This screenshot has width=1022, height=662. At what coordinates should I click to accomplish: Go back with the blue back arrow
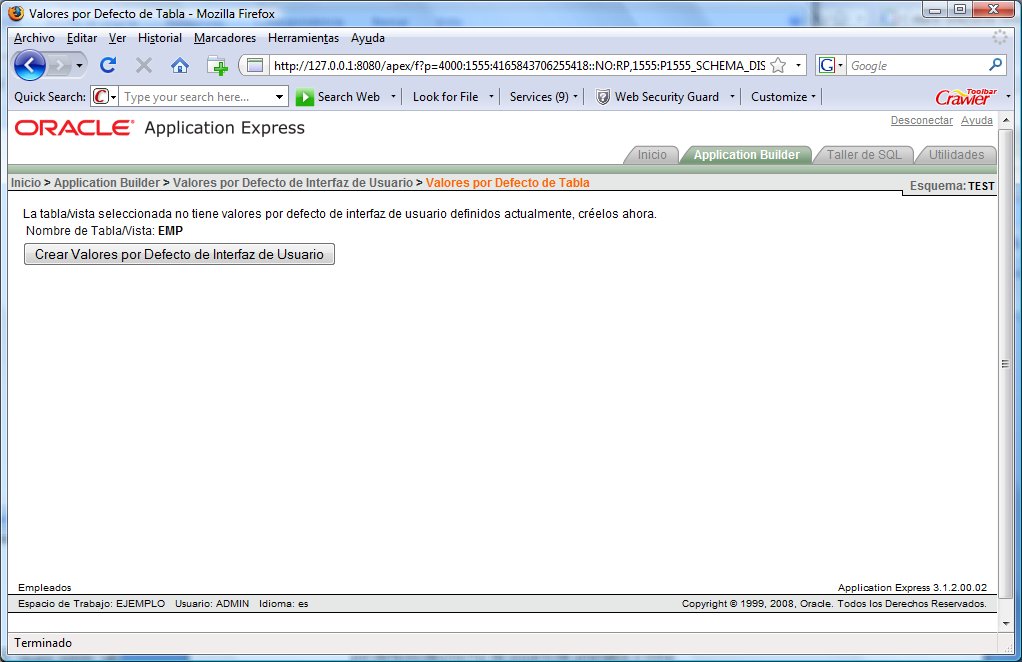[x=29, y=66]
